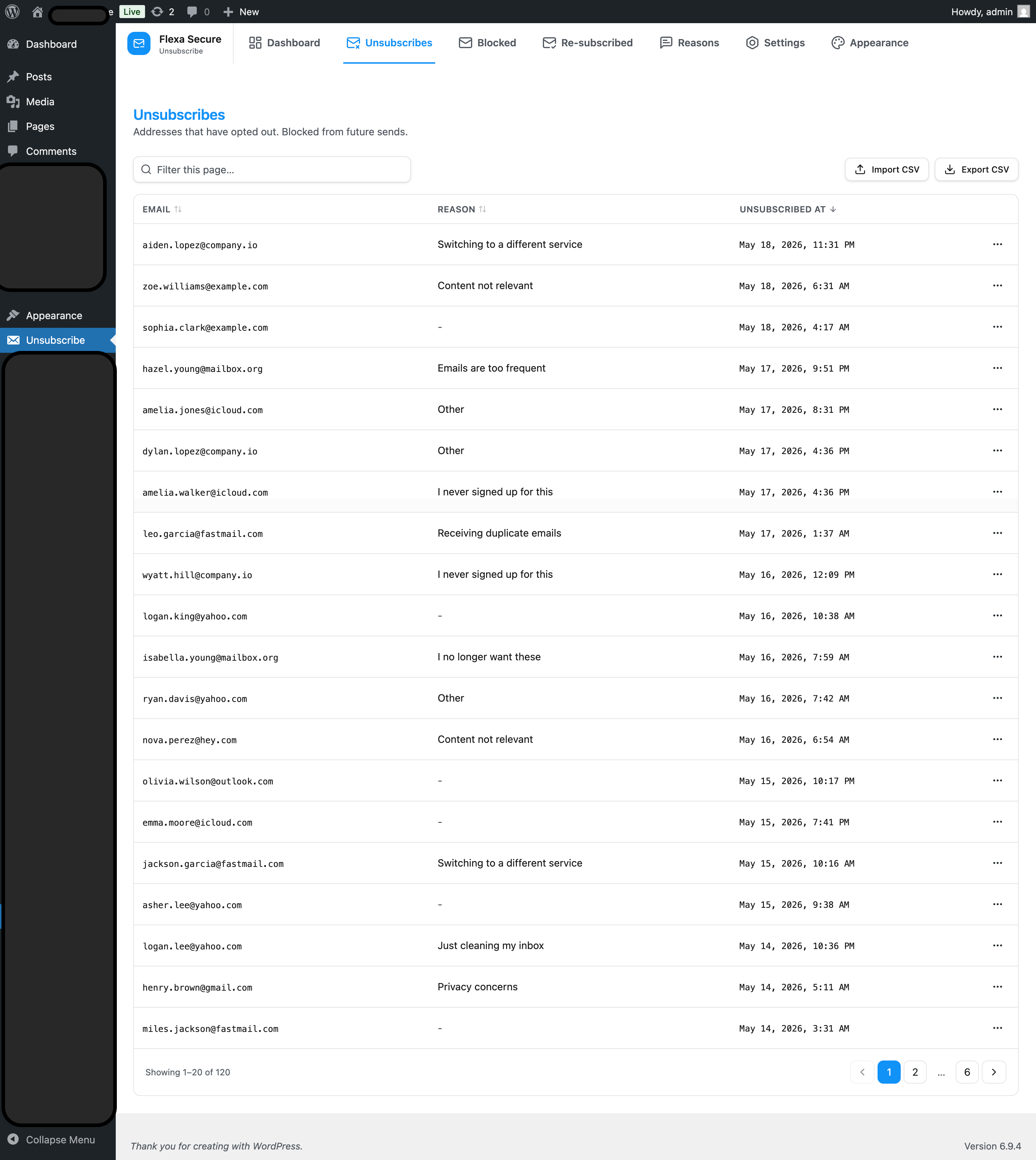1036x1160 pixels.
Task: Click date 'May 16, 2026, 12:09 PM'
Action: [797, 575]
